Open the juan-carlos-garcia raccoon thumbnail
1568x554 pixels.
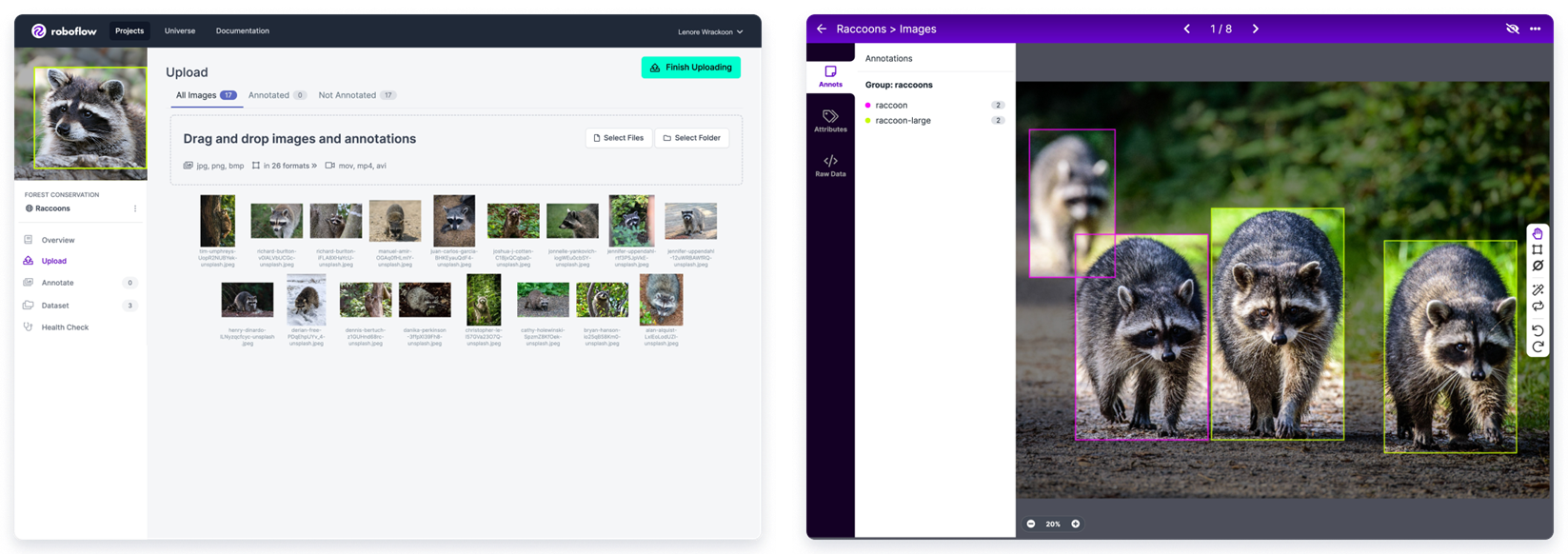[x=454, y=221]
